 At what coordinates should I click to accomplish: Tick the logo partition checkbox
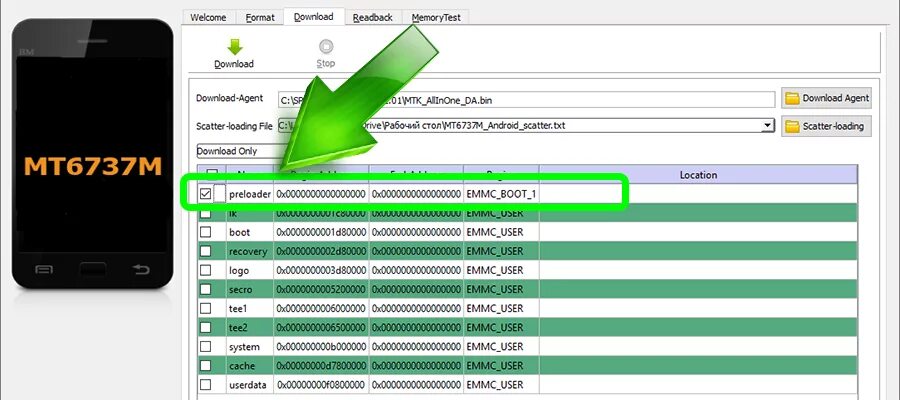coord(205,270)
